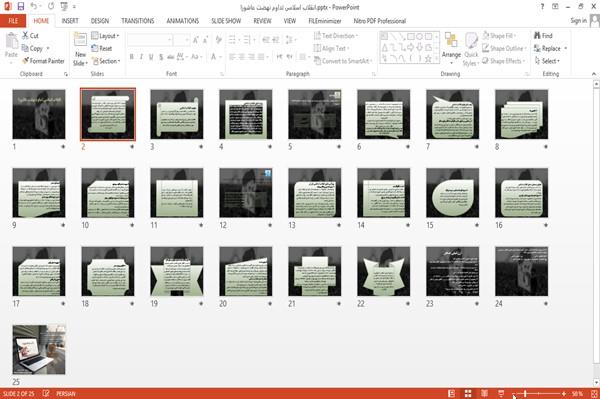Click the 58% zoom level
This screenshot has width=600, height=399.
(x=577, y=394)
